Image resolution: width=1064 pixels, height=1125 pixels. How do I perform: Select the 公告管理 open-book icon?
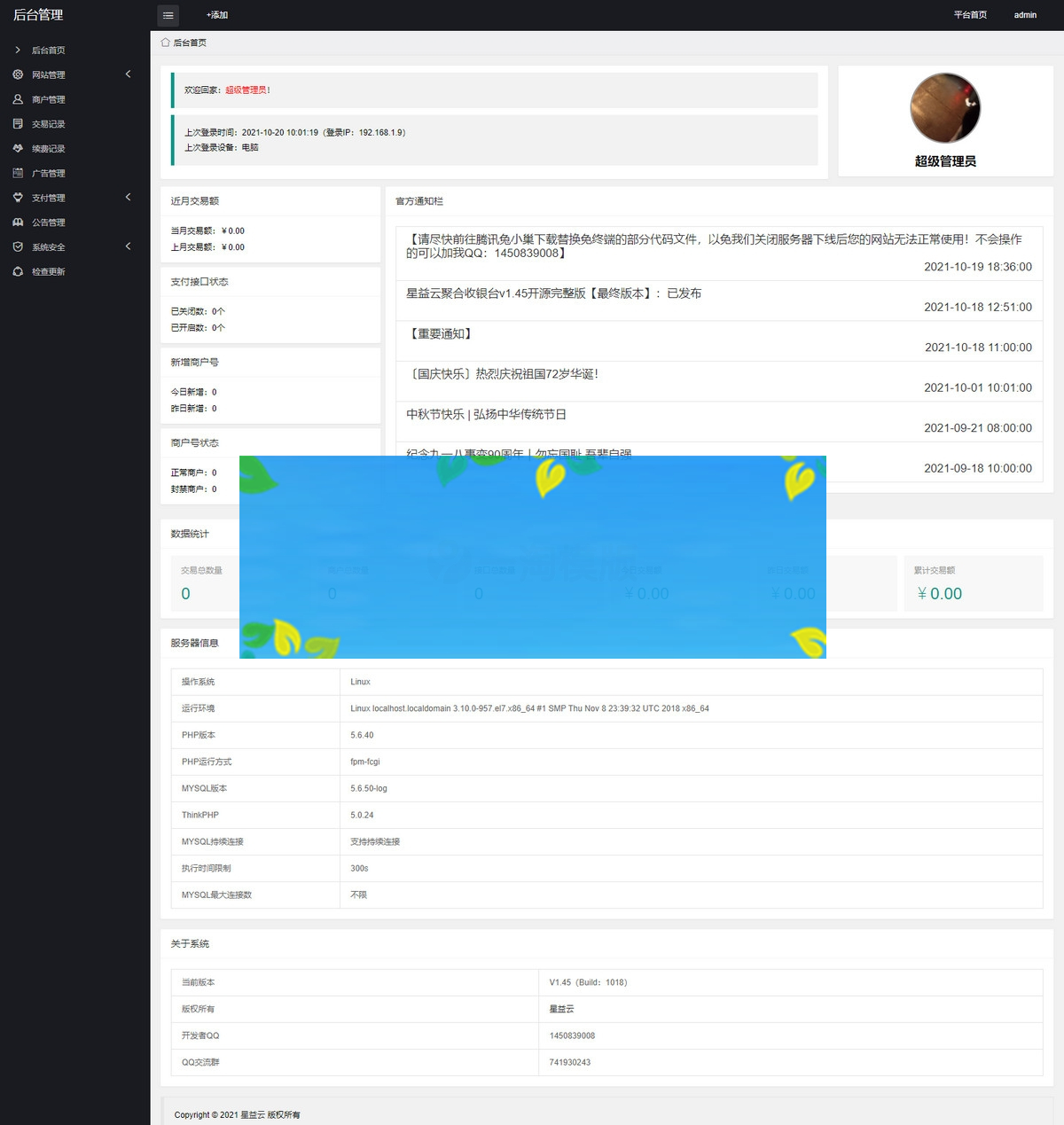click(17, 223)
